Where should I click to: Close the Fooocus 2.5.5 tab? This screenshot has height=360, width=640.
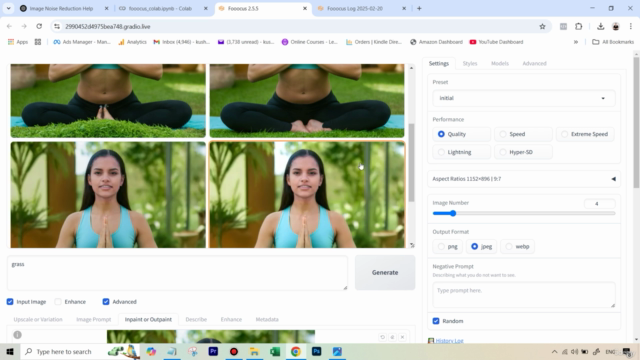tap(304, 8)
